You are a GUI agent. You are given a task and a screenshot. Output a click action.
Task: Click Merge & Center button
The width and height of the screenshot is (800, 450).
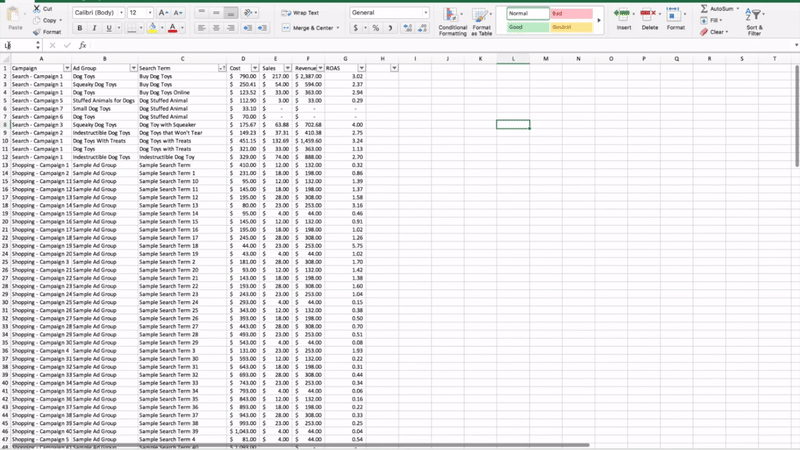point(308,28)
